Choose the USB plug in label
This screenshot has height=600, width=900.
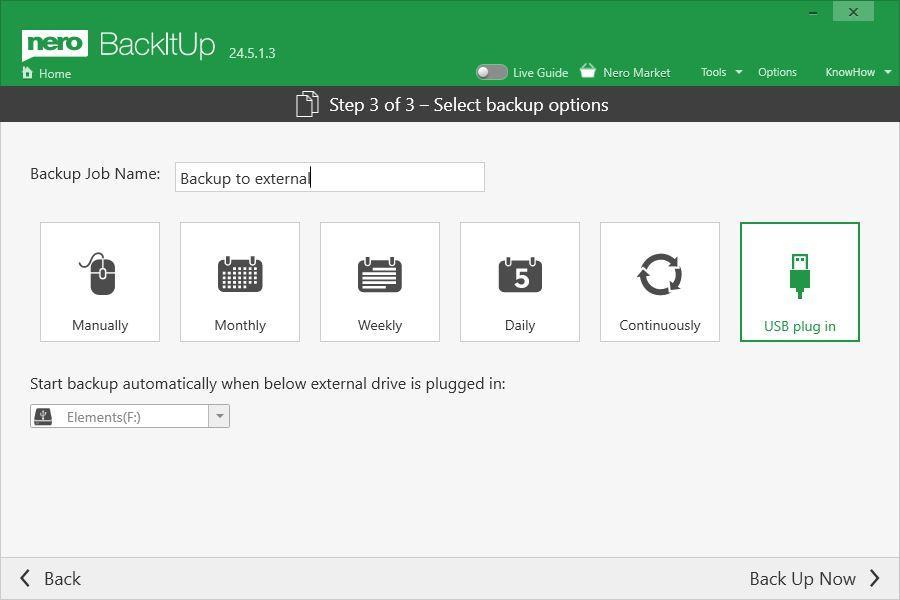pyautogui.click(x=800, y=326)
